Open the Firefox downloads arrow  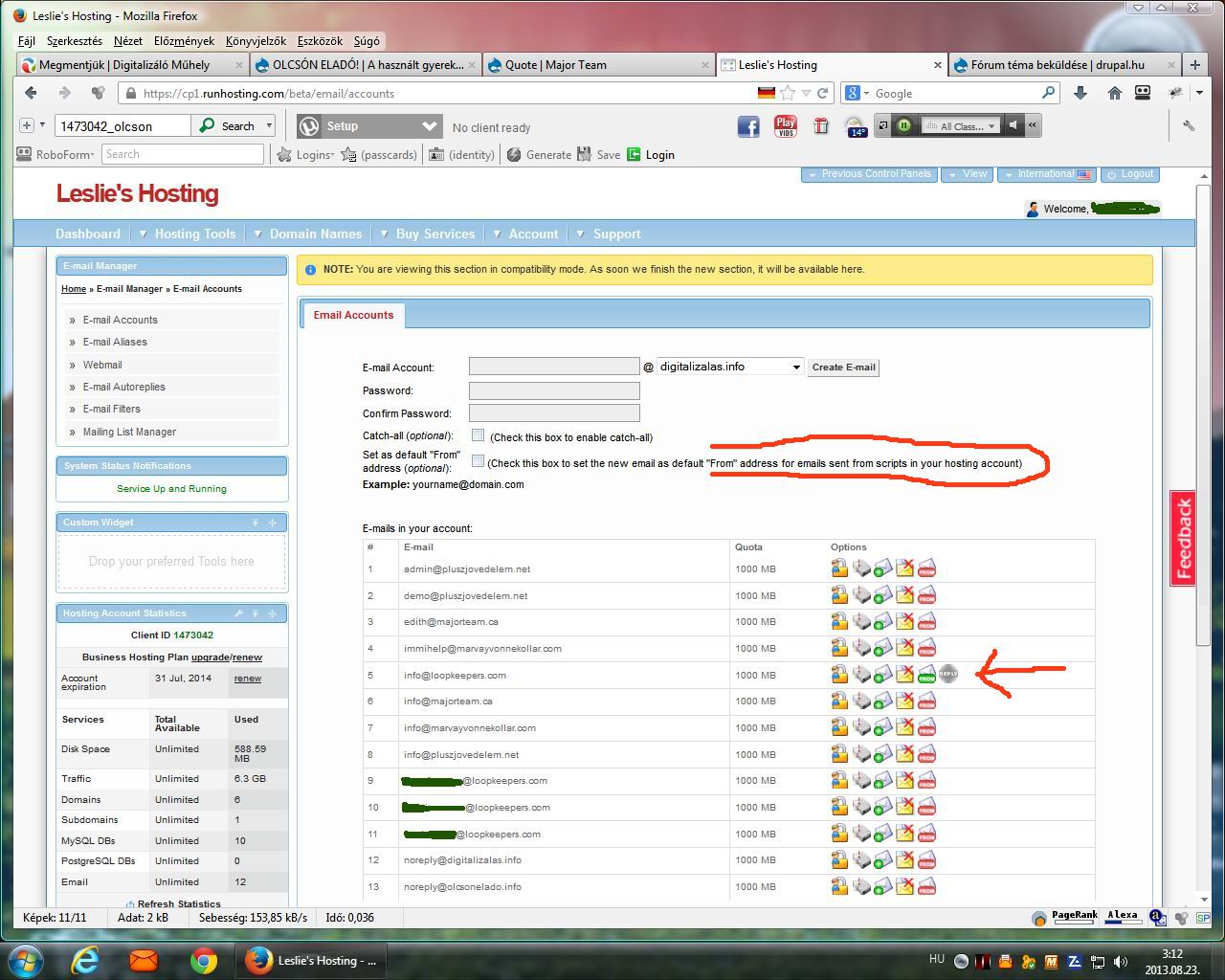click(x=1080, y=93)
